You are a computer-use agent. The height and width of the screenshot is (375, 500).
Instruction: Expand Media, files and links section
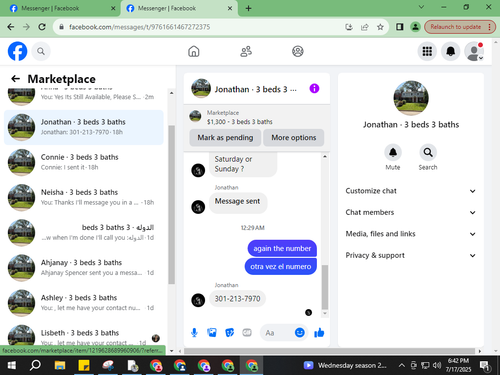coord(411,234)
